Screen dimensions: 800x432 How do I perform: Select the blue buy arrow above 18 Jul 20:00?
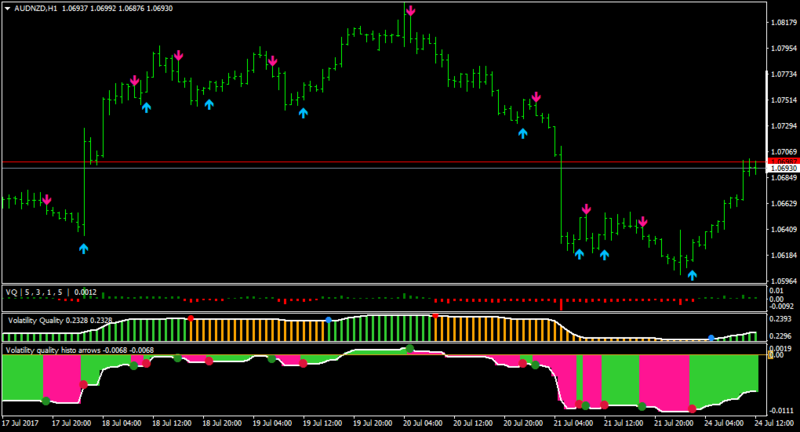[209, 105]
